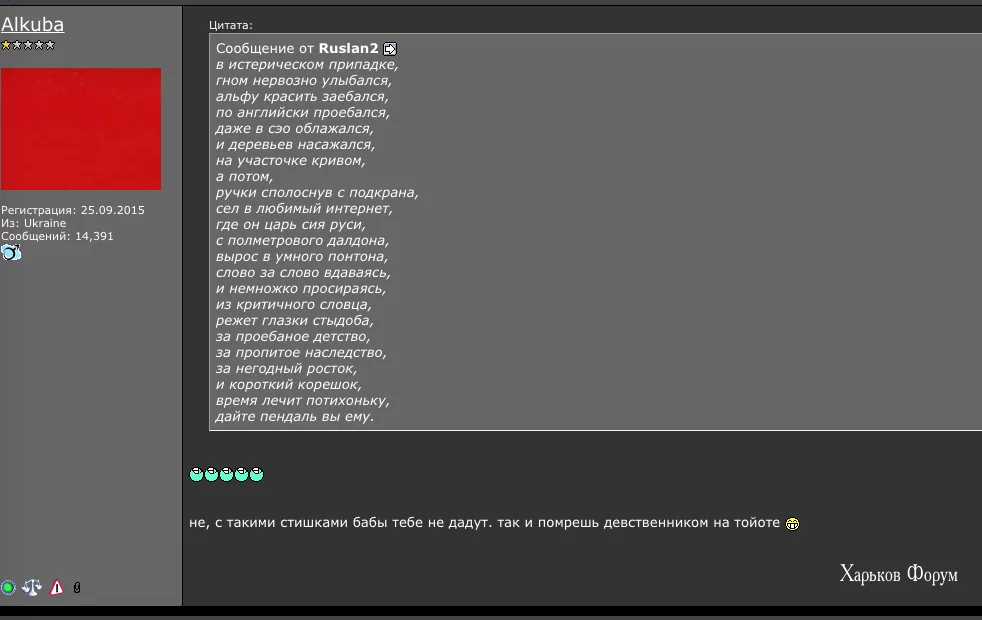Viewport: 982px width, 620px height.
Task: Click the male gender icon under Сообщений
Action: [11, 252]
